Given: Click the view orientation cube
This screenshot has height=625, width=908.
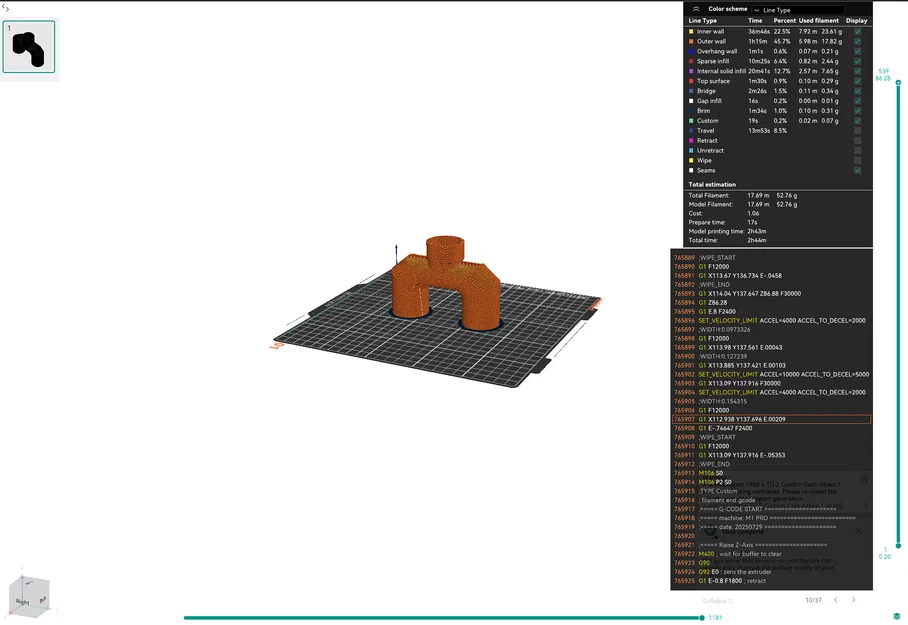Looking at the screenshot, I should 29,597.
